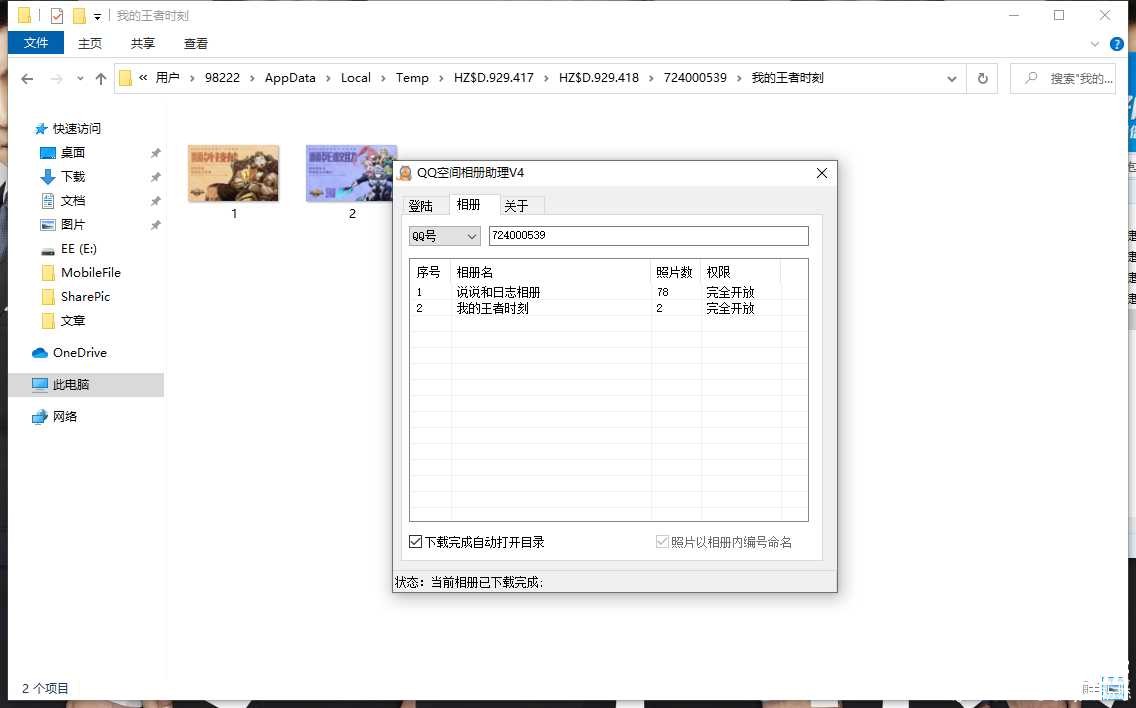Click the folder icon in address bar
This screenshot has height=708, width=1136.
(125, 78)
